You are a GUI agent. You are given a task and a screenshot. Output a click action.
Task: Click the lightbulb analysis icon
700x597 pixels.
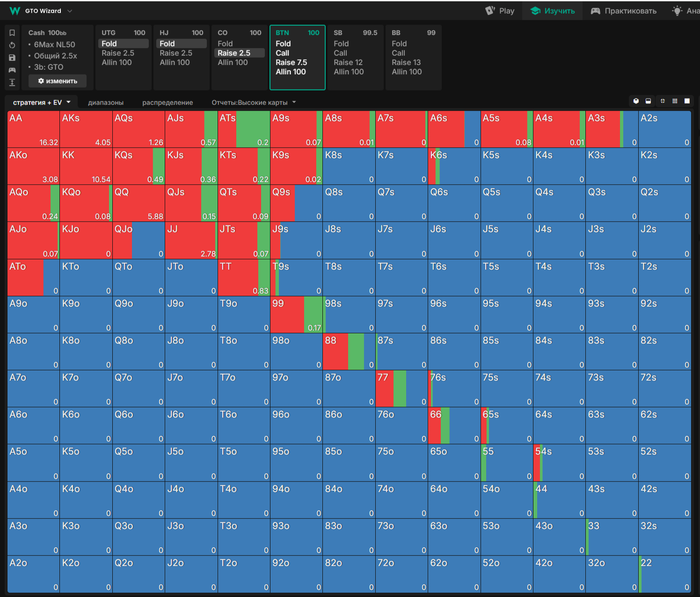677,11
